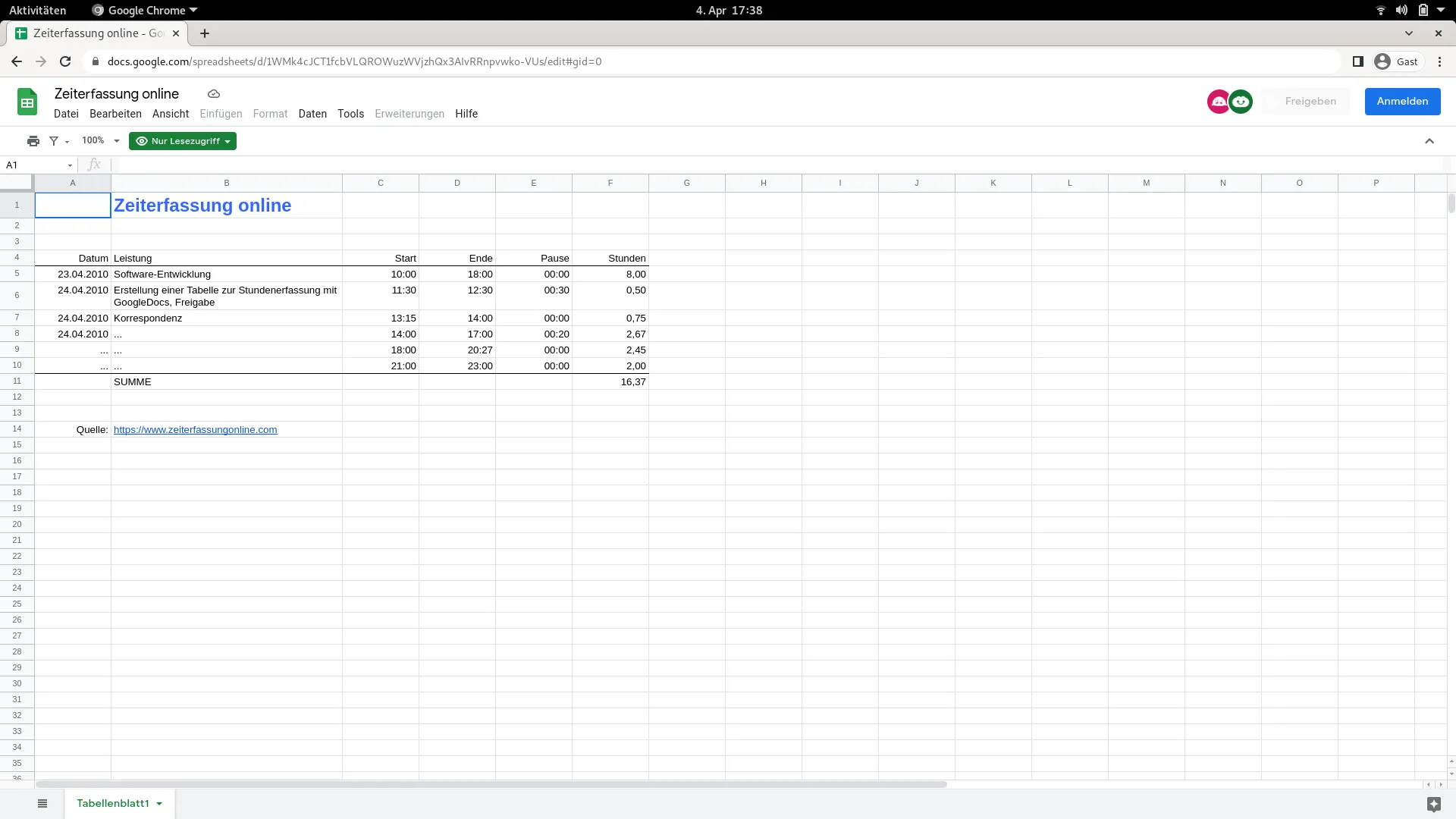Open the Ansicht menu
This screenshot has height=819, width=1456.
click(171, 114)
